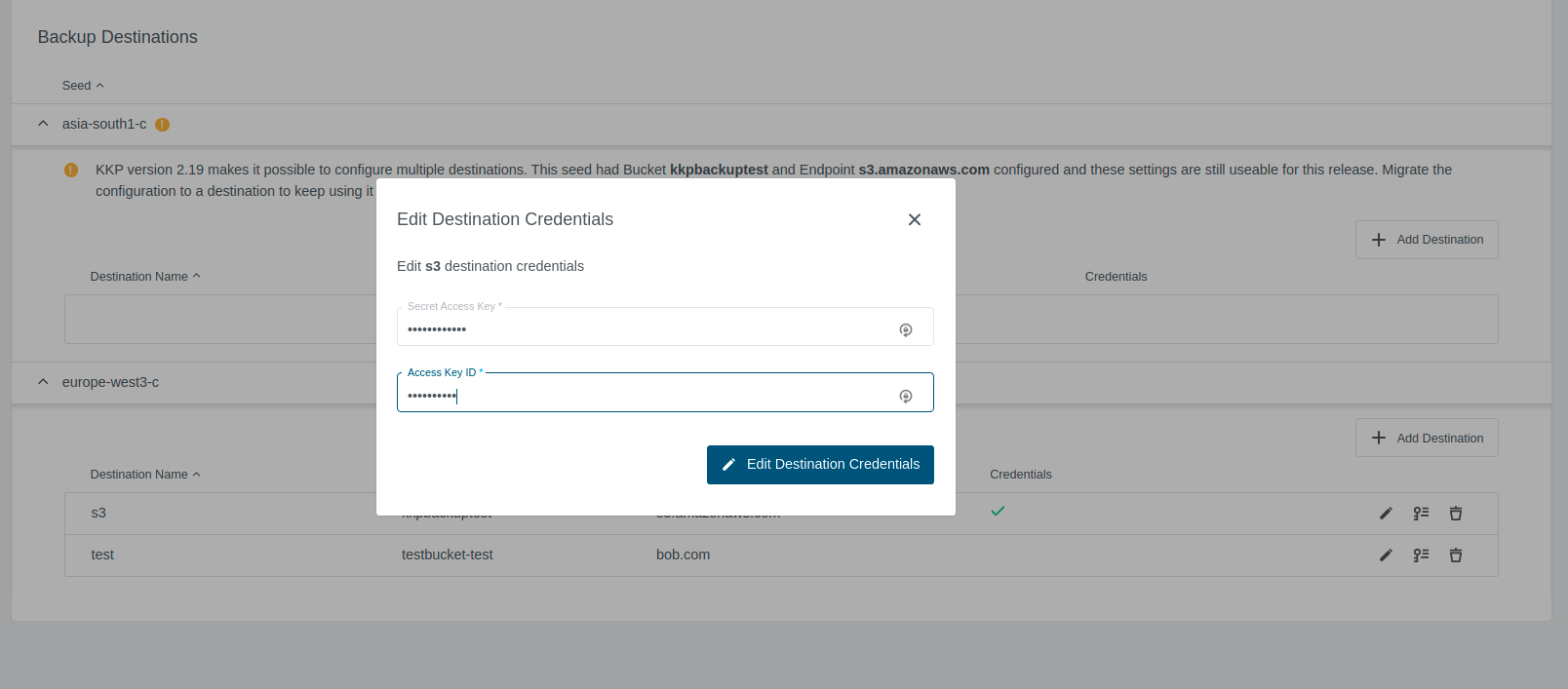Delete the test destination via trash icon
Viewport: 1568px width, 689px height.
1455,555
